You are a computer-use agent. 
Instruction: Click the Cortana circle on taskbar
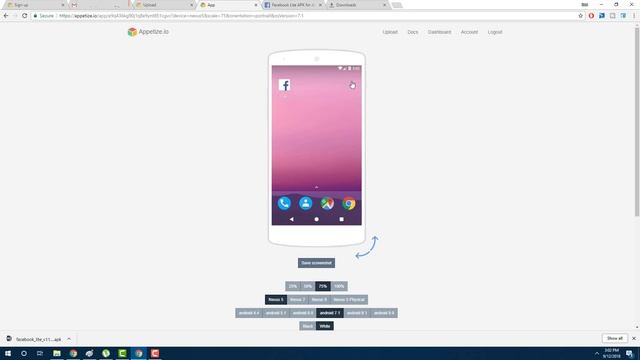click(24, 353)
